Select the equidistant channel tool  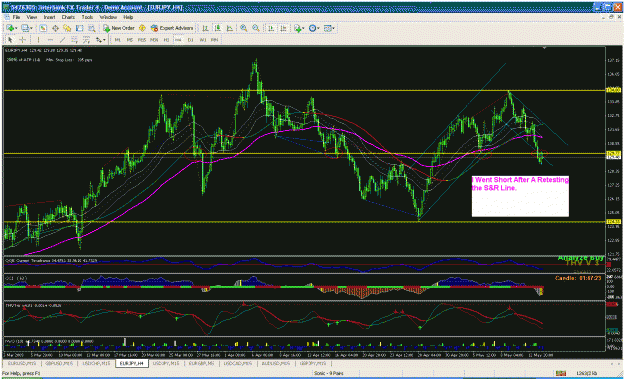click(75, 40)
